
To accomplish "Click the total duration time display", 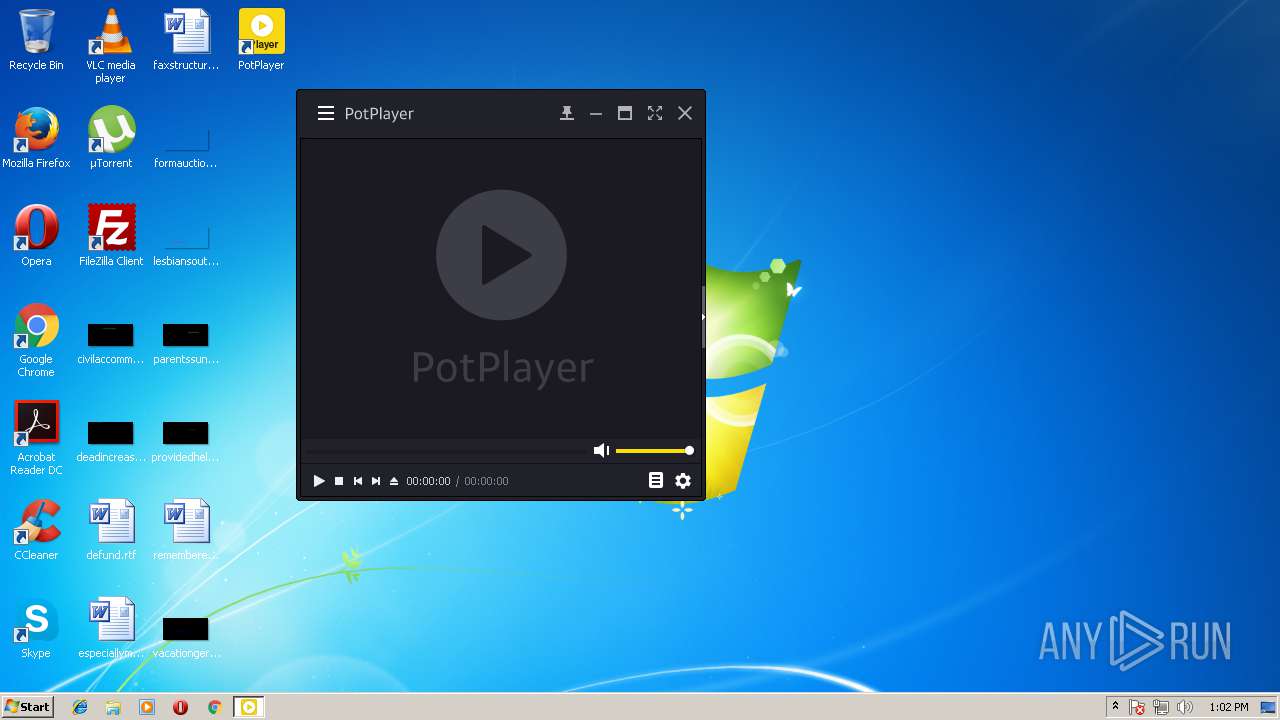I will tap(486, 481).
